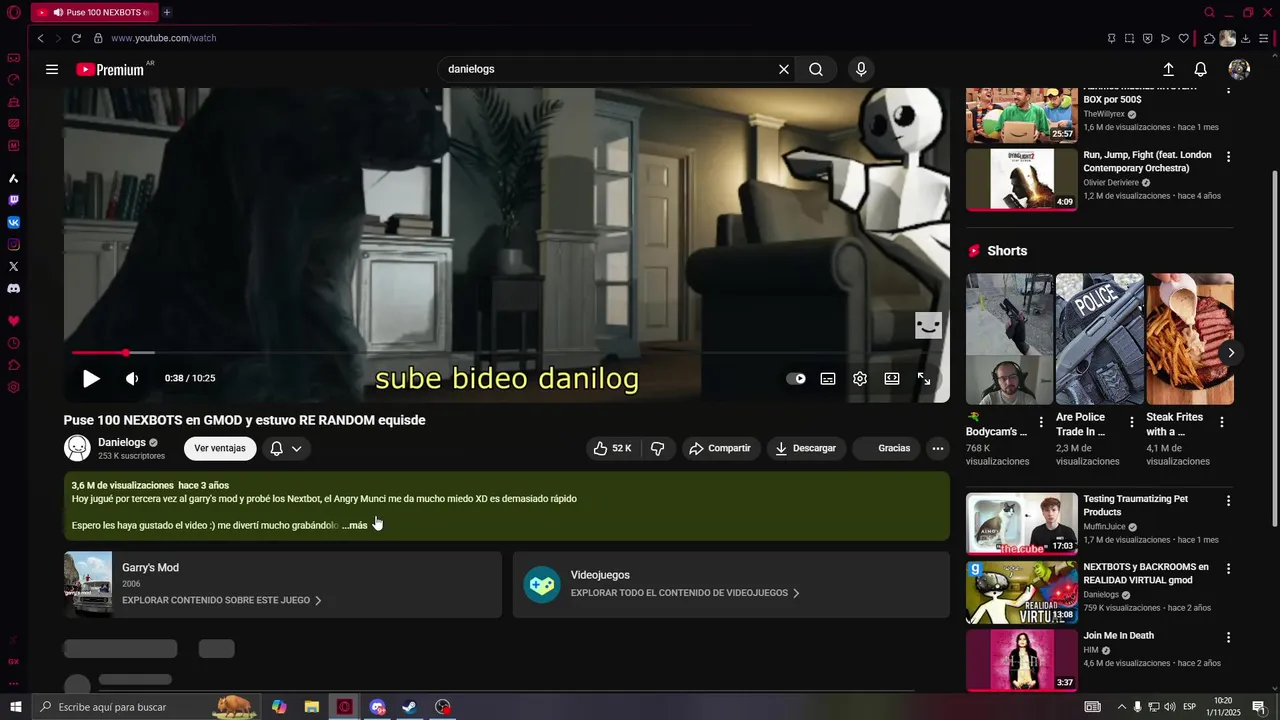Select the Puse 100 NEXBOTS browser tab
The width and height of the screenshot is (1280, 720).
tap(94, 12)
